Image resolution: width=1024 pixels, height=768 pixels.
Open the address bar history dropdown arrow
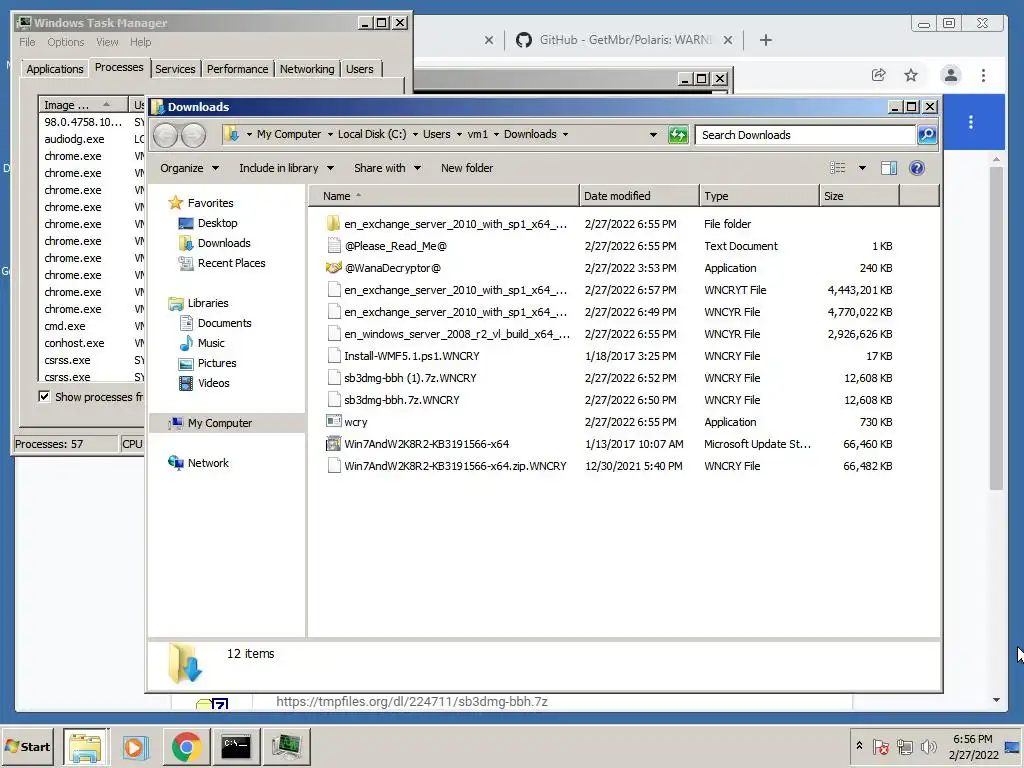point(653,135)
